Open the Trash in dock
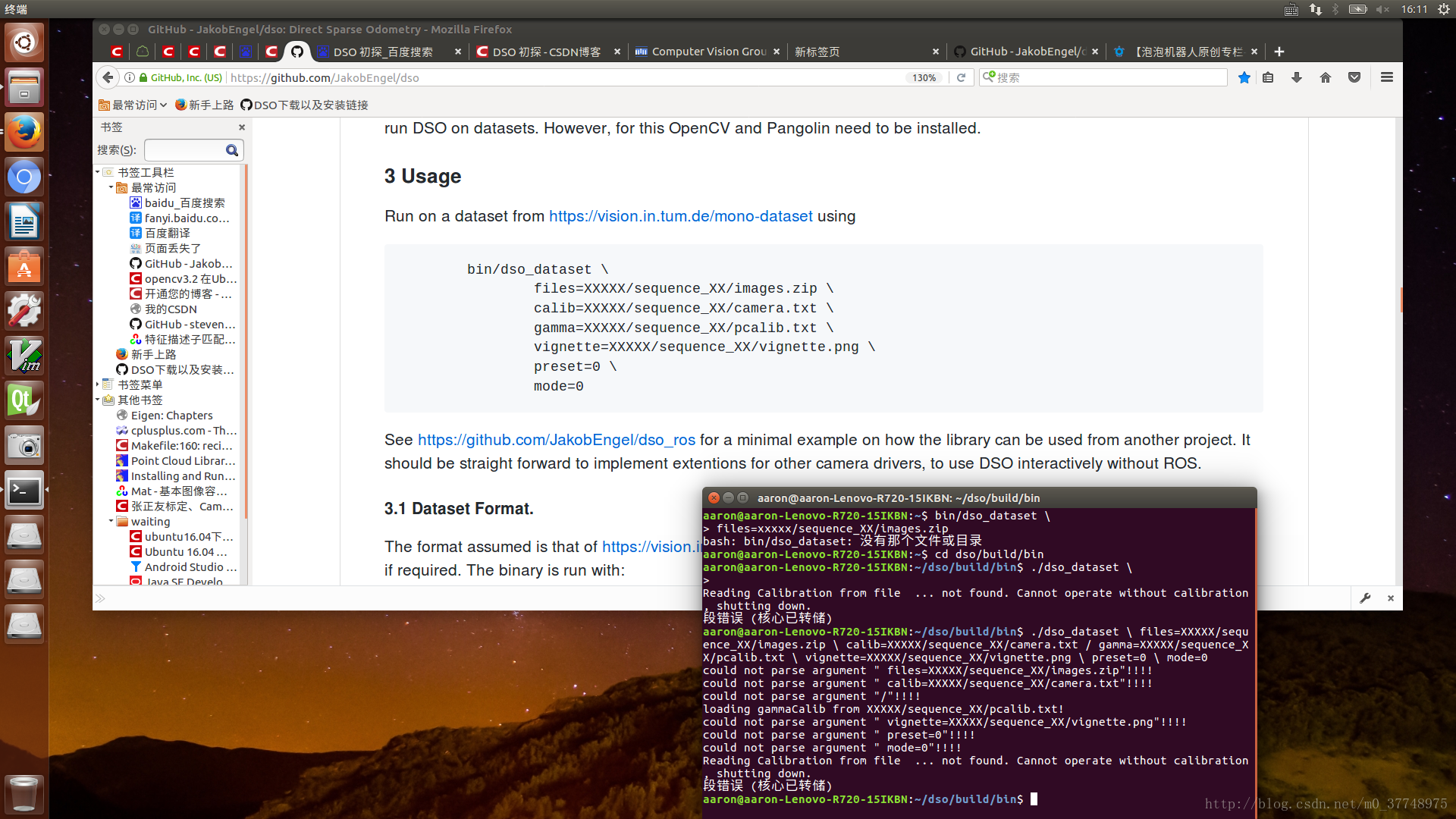The image size is (1456, 819). (24, 793)
